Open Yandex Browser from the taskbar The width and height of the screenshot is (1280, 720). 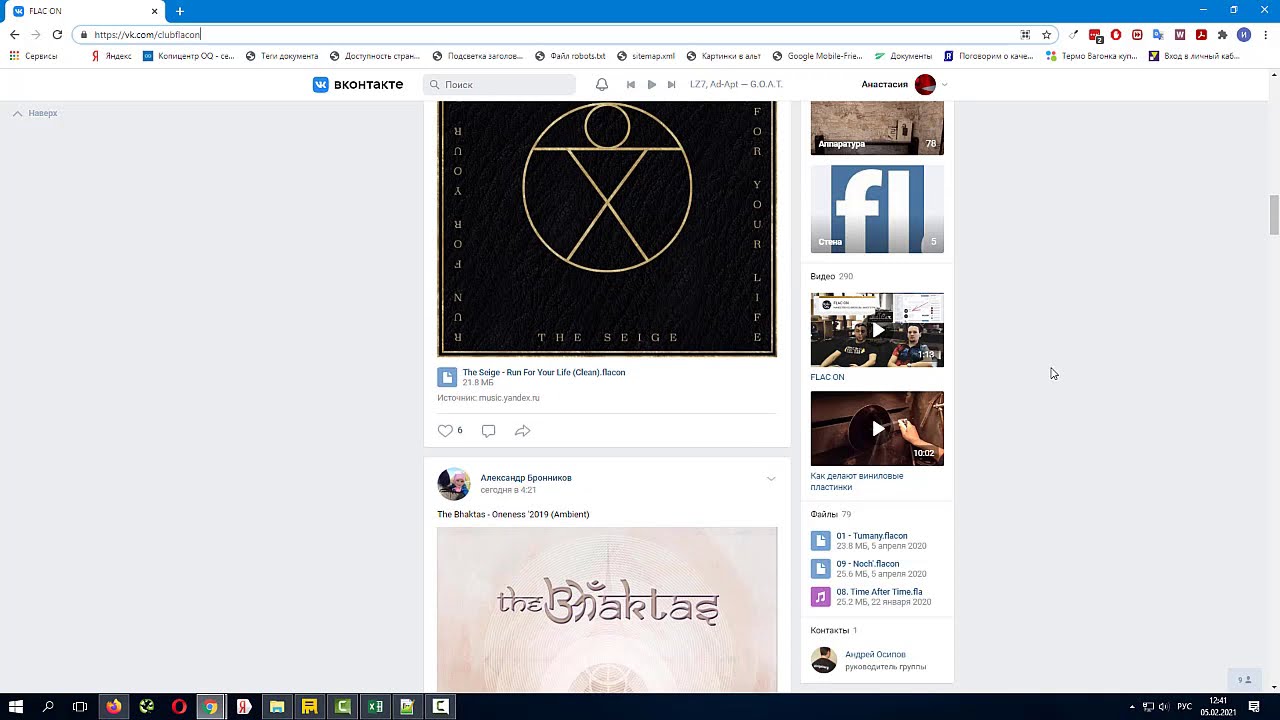click(244, 707)
